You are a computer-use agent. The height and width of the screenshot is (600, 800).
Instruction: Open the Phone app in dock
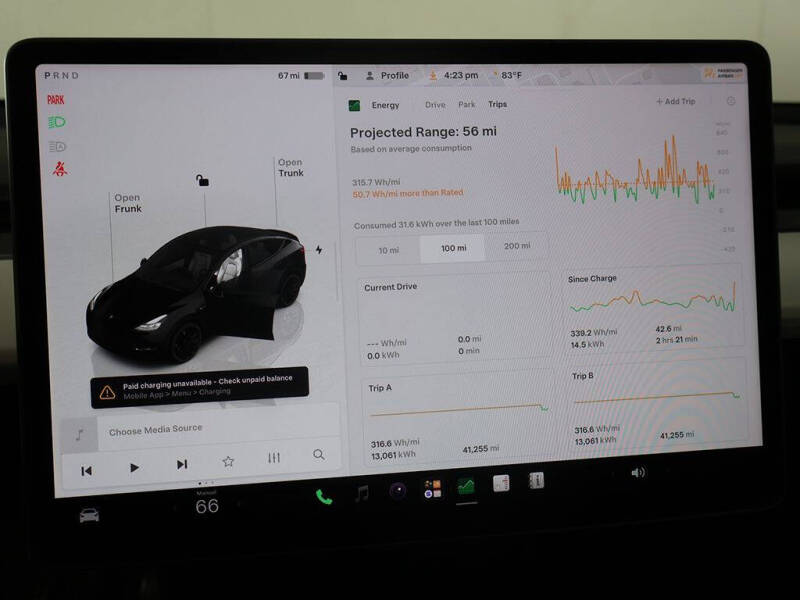(x=323, y=496)
